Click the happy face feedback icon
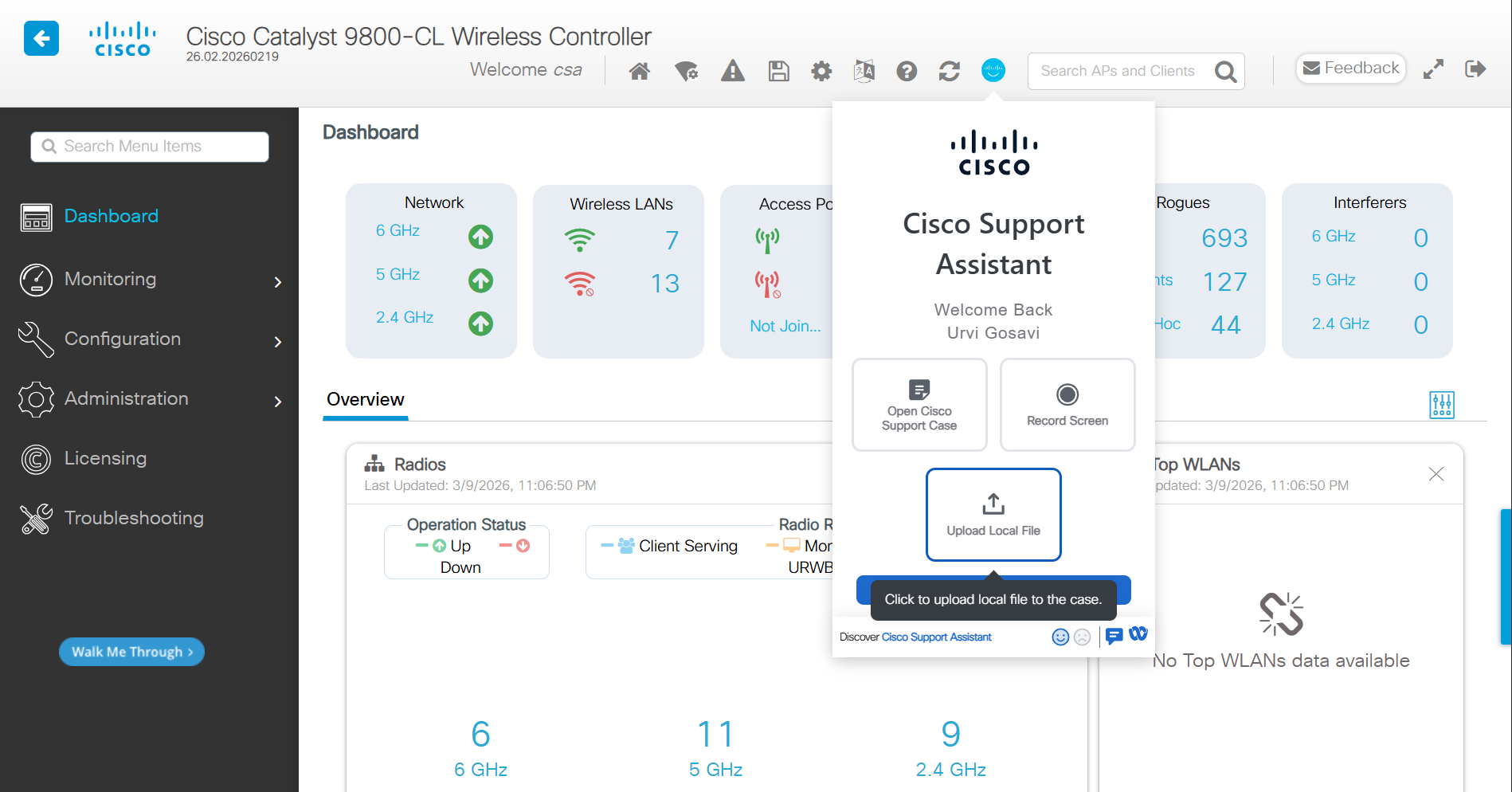Image resolution: width=1512 pixels, height=792 pixels. tap(1060, 637)
